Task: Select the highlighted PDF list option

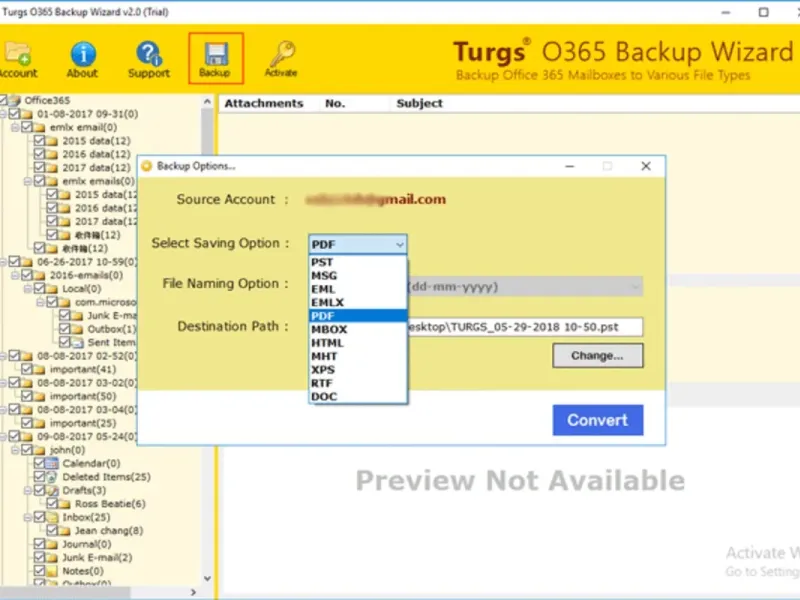Action: pyautogui.click(x=358, y=316)
